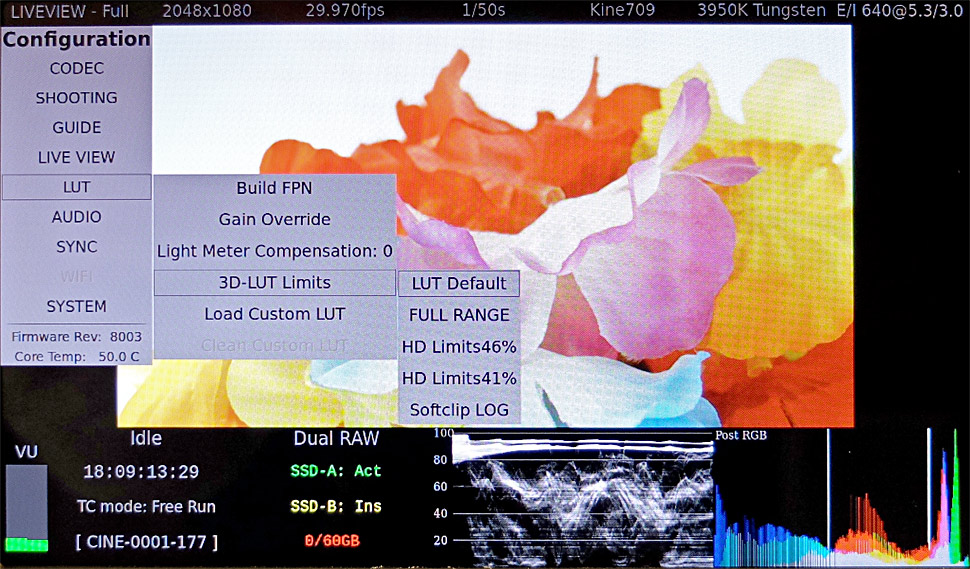
Task: Select HD Limits46% option
Action: pos(459,347)
